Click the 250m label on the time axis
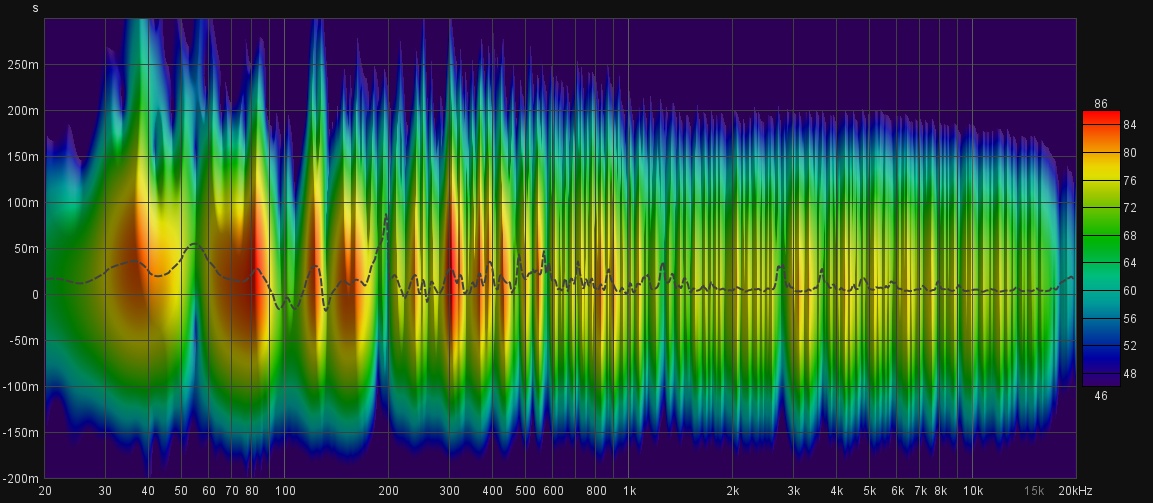The width and height of the screenshot is (1153, 503). [24, 65]
